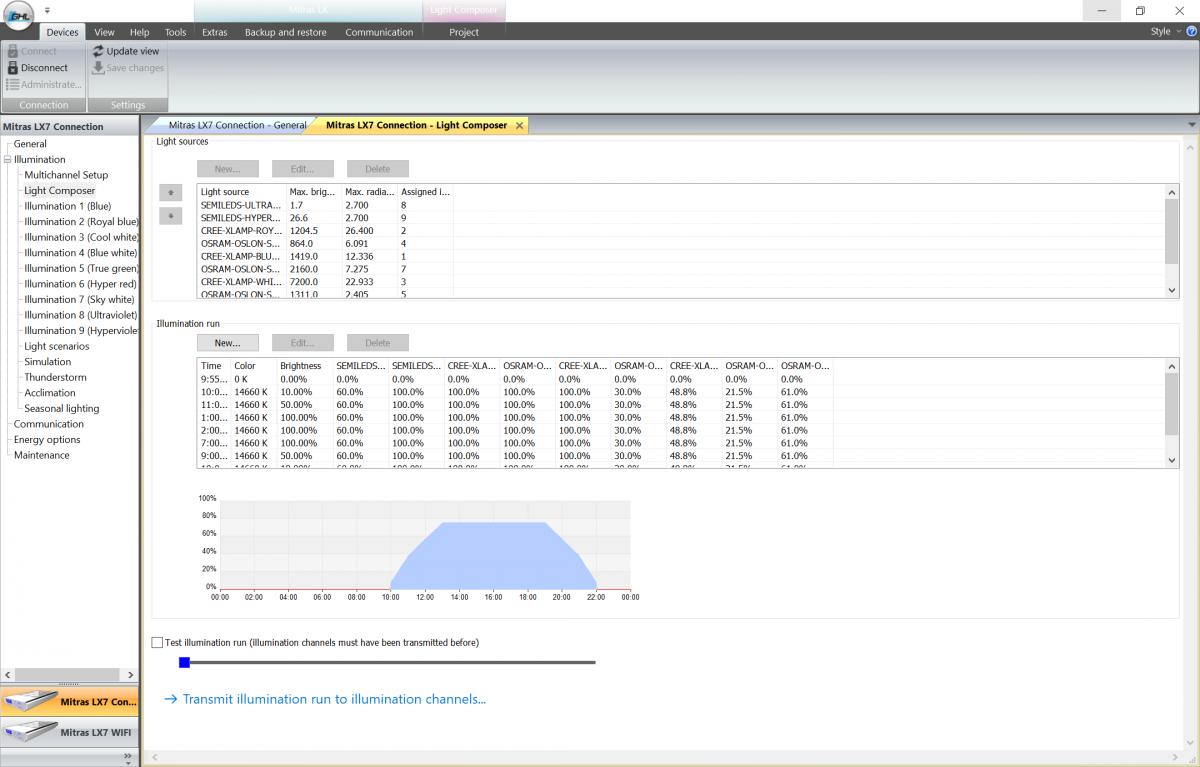The width and height of the screenshot is (1200, 767).
Task: Open the Help ribbon tab
Action: tap(140, 32)
